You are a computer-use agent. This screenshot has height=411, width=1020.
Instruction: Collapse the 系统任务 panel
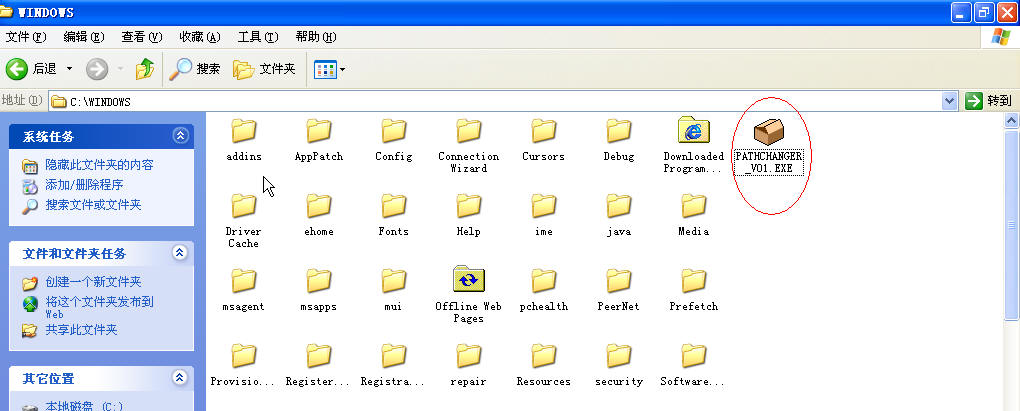tap(180, 135)
